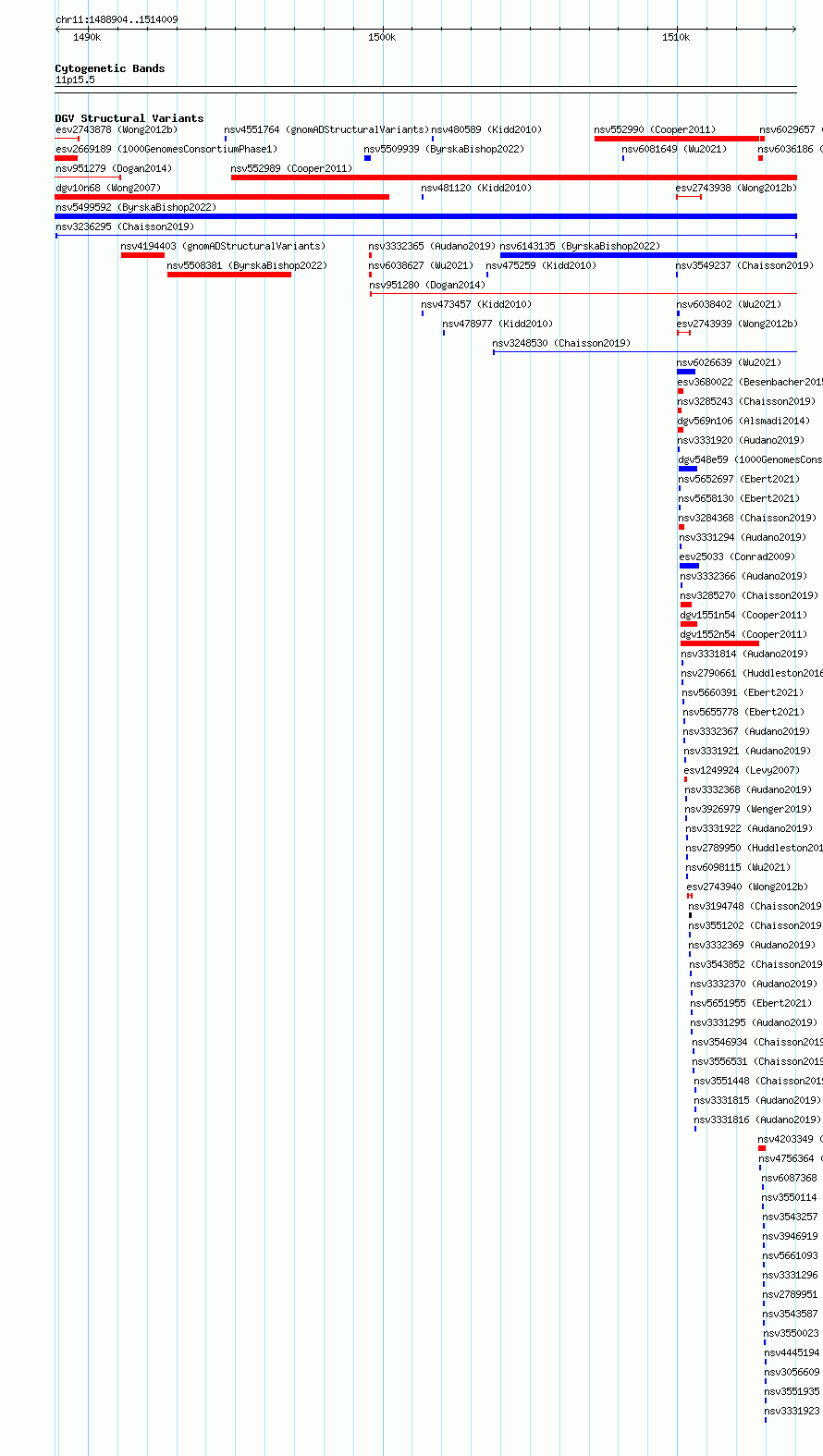Screen dimensions: 823x1456
Task: Click nsv5660391 (Ebert2021) label
Action: click(x=743, y=692)
